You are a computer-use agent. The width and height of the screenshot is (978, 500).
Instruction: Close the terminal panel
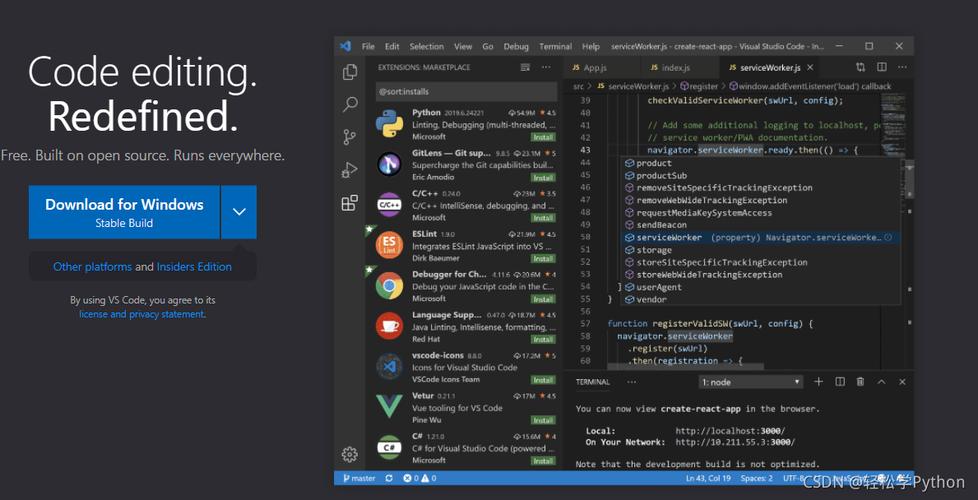[x=902, y=382]
